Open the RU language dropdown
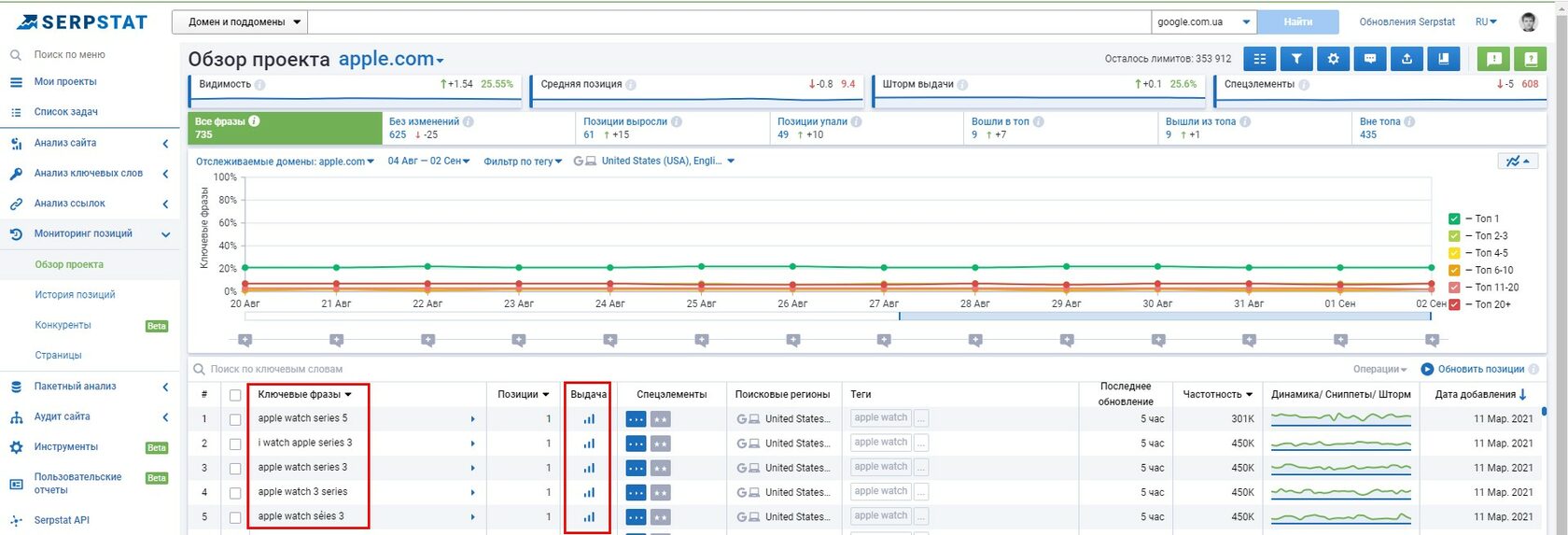Viewport: 1568px width, 535px height. click(x=1486, y=21)
